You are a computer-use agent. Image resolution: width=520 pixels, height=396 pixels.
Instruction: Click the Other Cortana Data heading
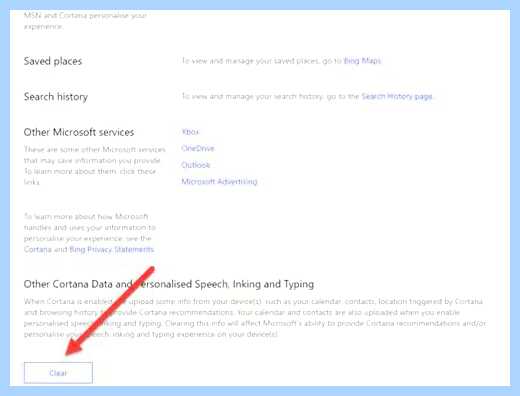[x=169, y=284]
